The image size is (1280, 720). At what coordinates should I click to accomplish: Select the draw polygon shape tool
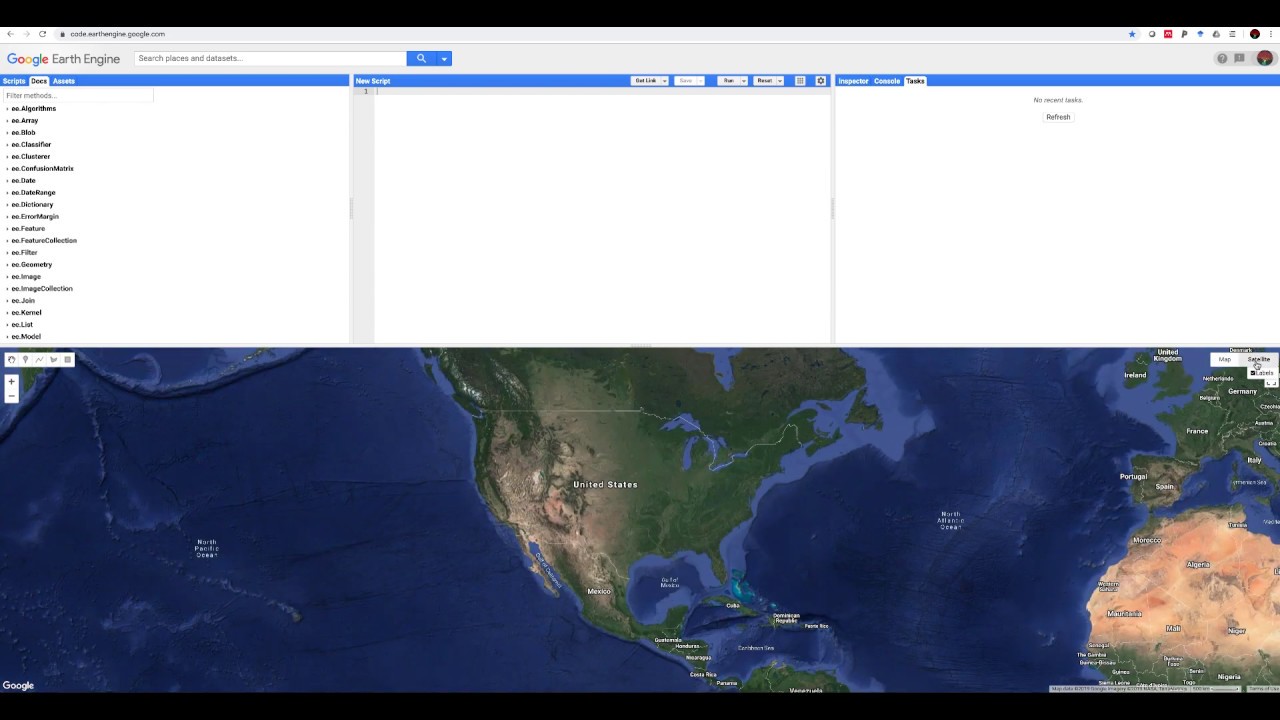point(54,360)
